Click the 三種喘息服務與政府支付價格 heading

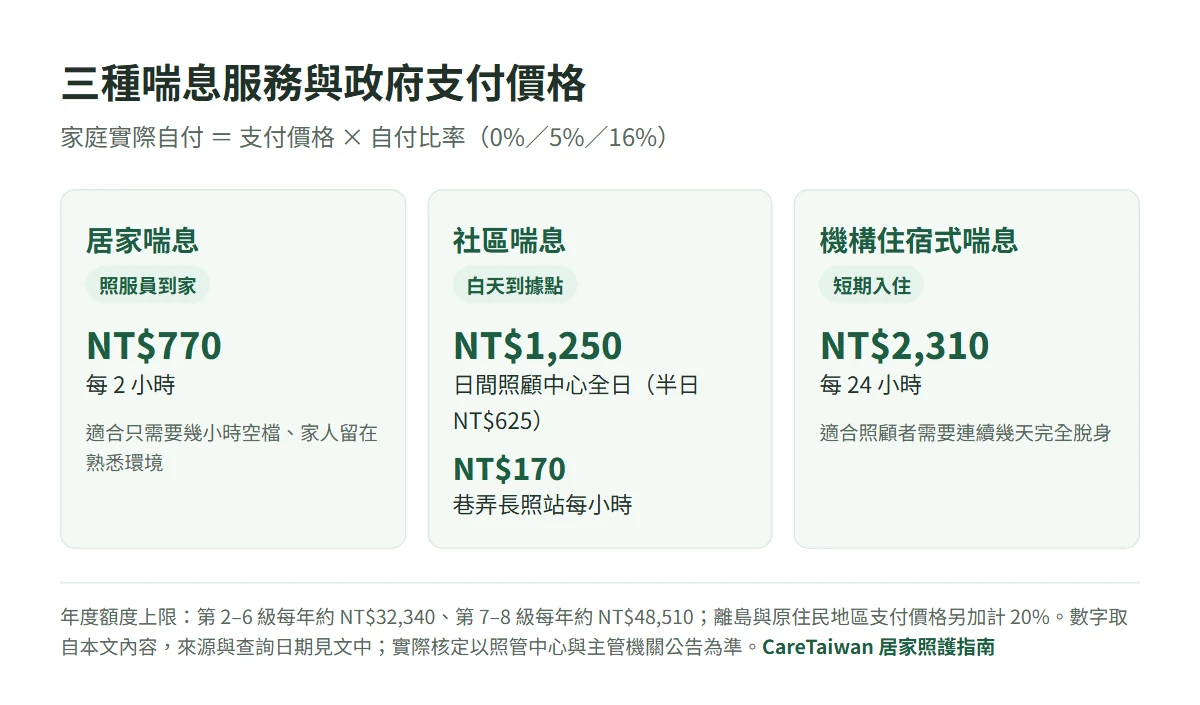tap(323, 85)
